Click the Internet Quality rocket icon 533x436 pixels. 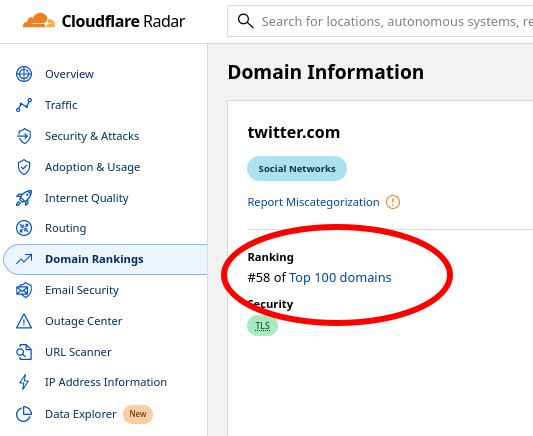[x=24, y=198]
